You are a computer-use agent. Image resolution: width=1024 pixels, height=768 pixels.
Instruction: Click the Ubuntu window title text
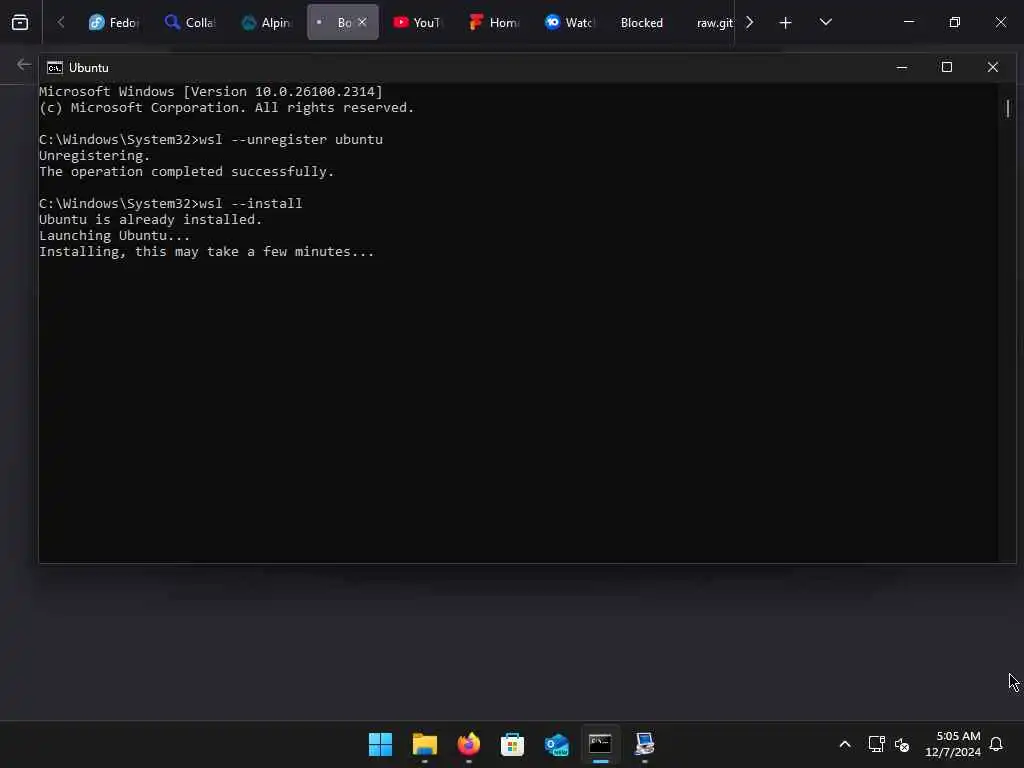click(x=89, y=68)
